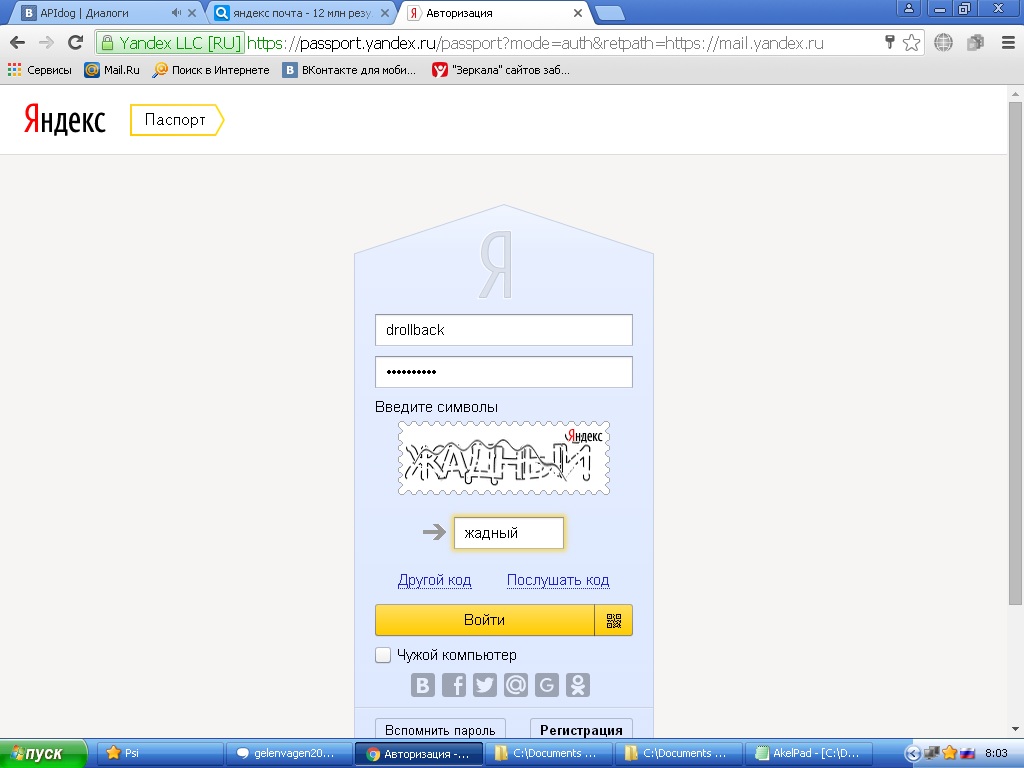Click the password field
The image size is (1024, 768).
pos(504,372)
